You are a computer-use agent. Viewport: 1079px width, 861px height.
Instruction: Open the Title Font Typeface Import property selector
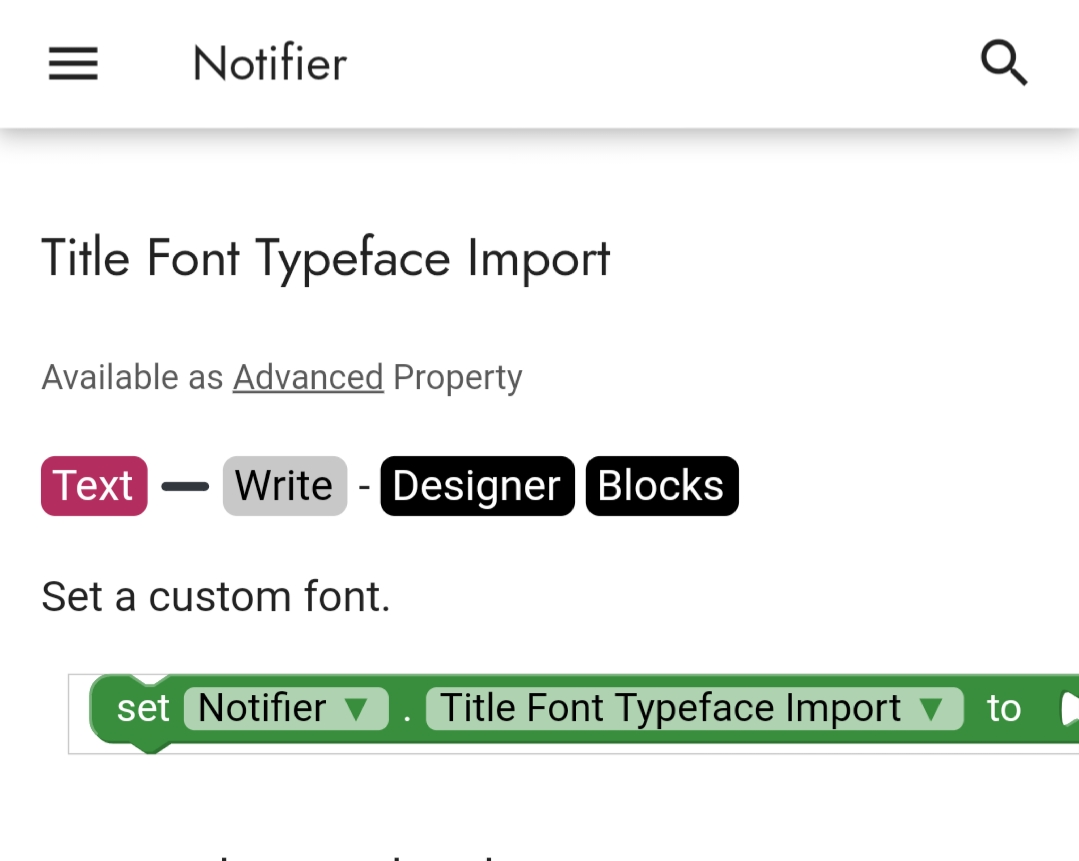point(670,708)
